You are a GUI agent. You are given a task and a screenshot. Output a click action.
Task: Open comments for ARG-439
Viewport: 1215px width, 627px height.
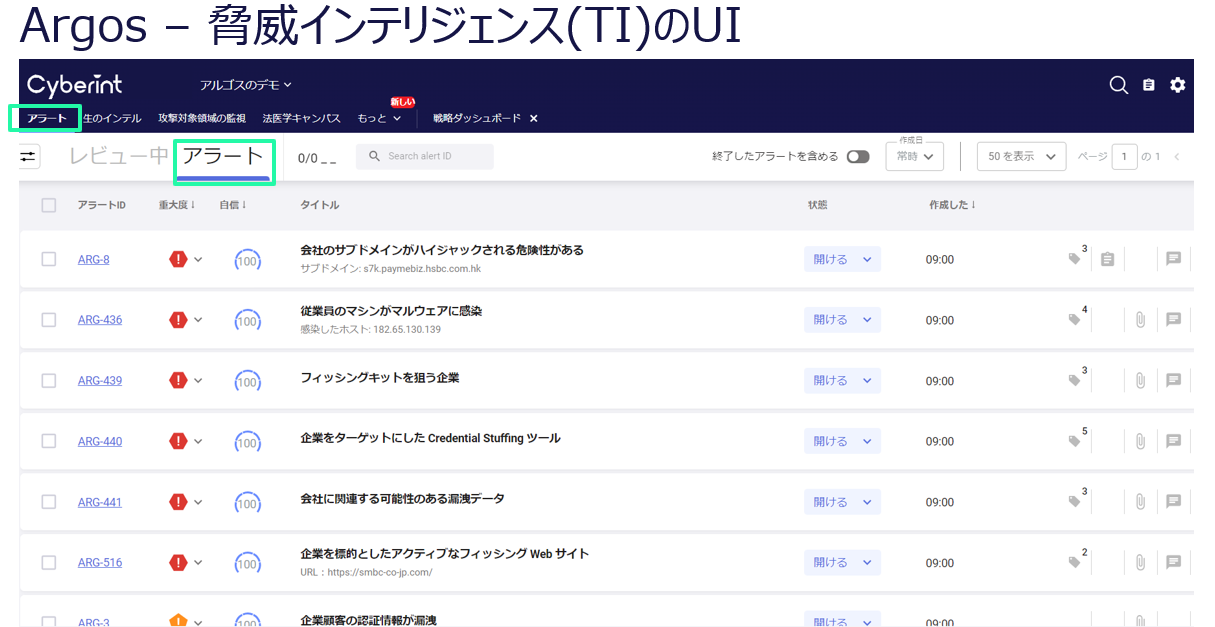click(1174, 380)
